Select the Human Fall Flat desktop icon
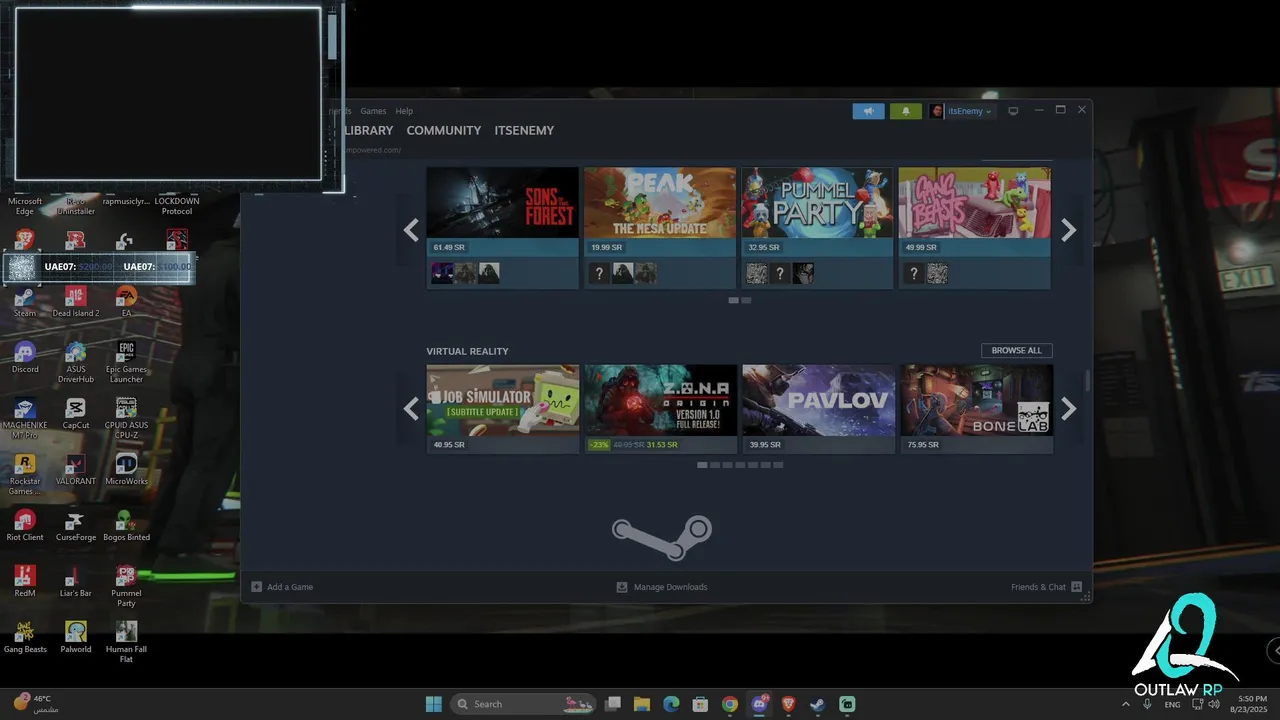The width and height of the screenshot is (1280, 720). pyautogui.click(x=126, y=642)
